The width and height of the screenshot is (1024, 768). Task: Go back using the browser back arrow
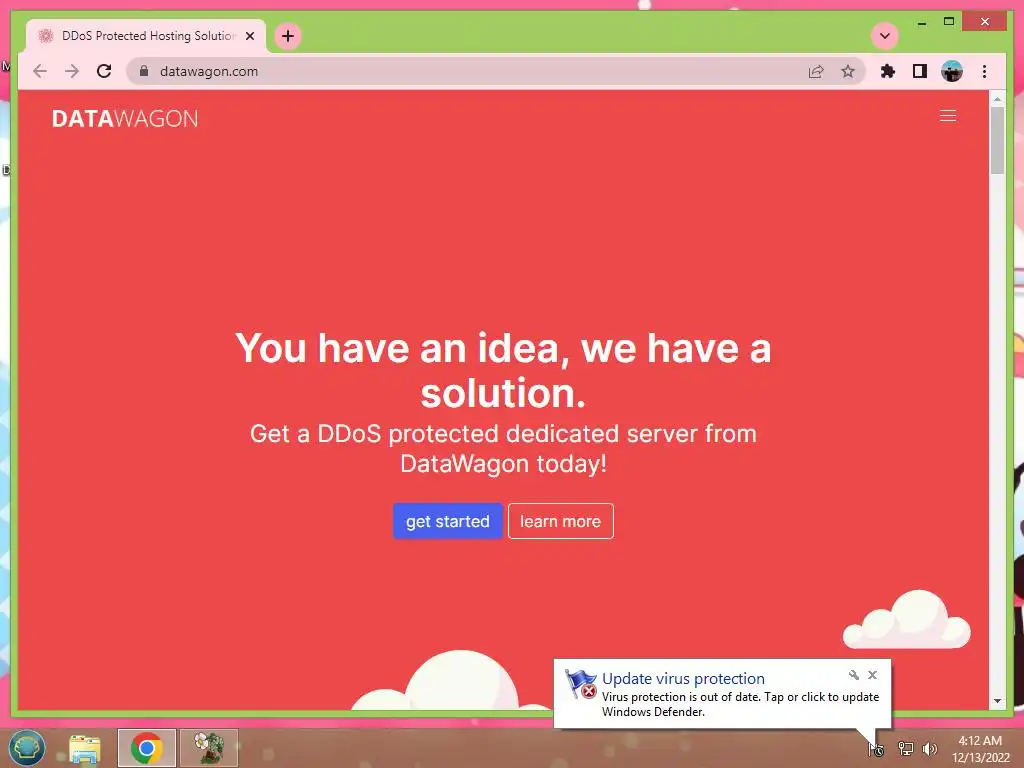coord(40,71)
